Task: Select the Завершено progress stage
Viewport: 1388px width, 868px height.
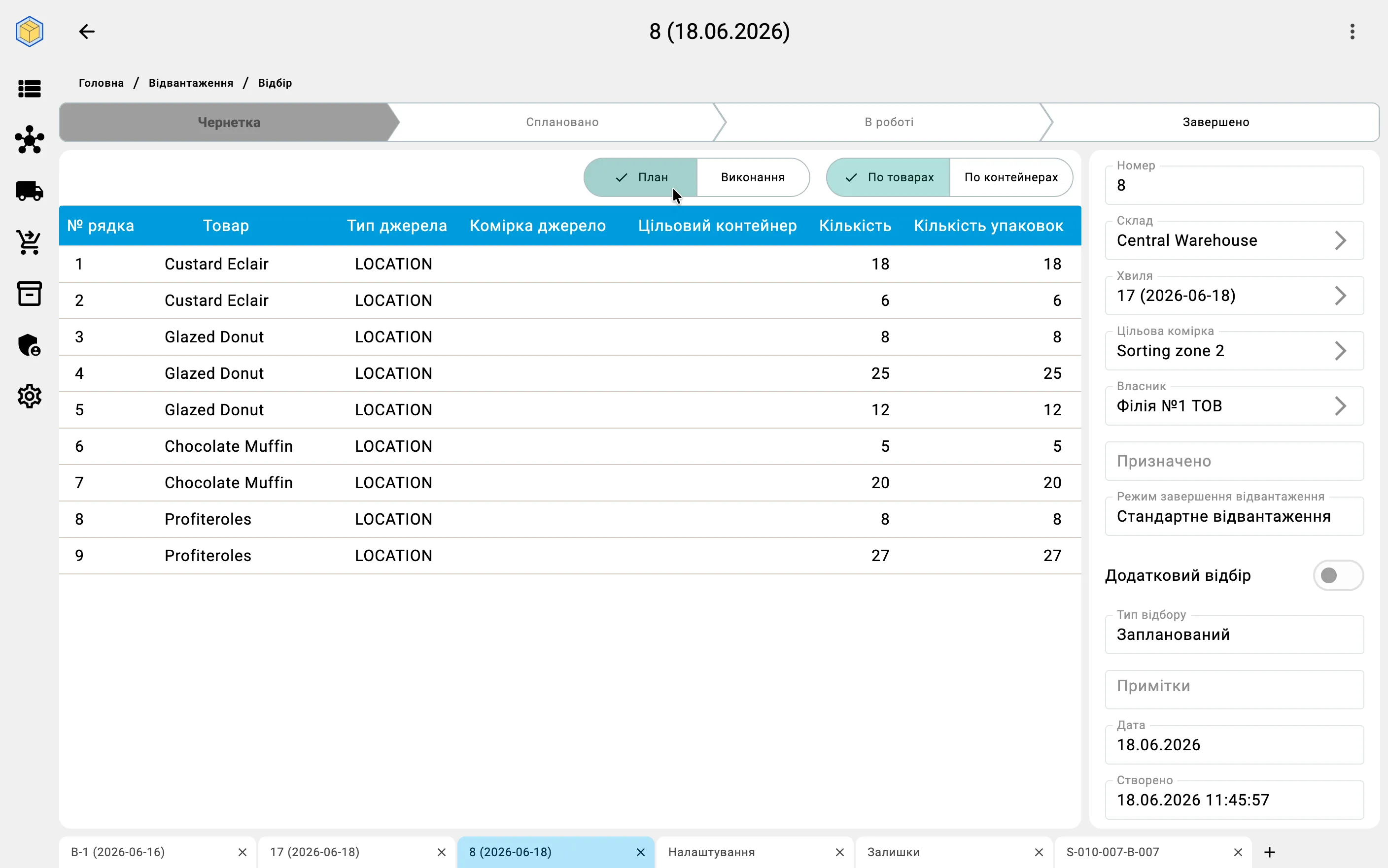Action: click(1215, 122)
